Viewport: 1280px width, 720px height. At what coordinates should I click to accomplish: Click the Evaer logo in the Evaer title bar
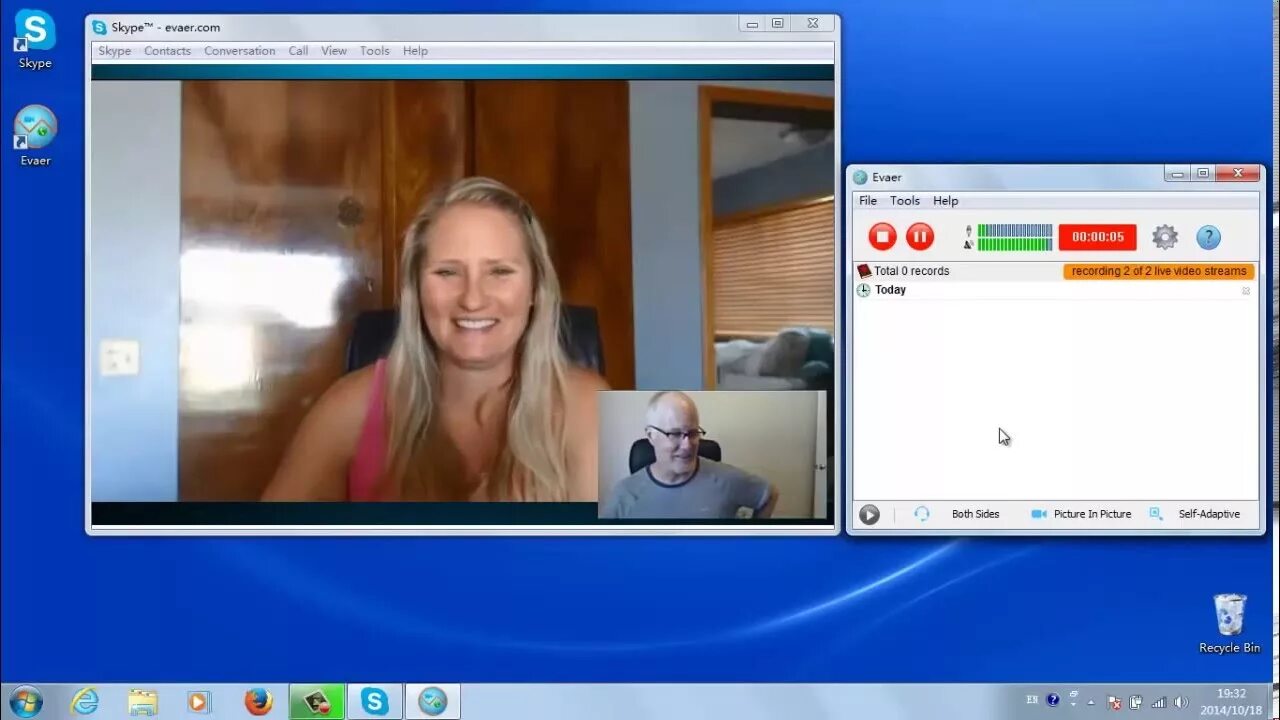click(860, 177)
